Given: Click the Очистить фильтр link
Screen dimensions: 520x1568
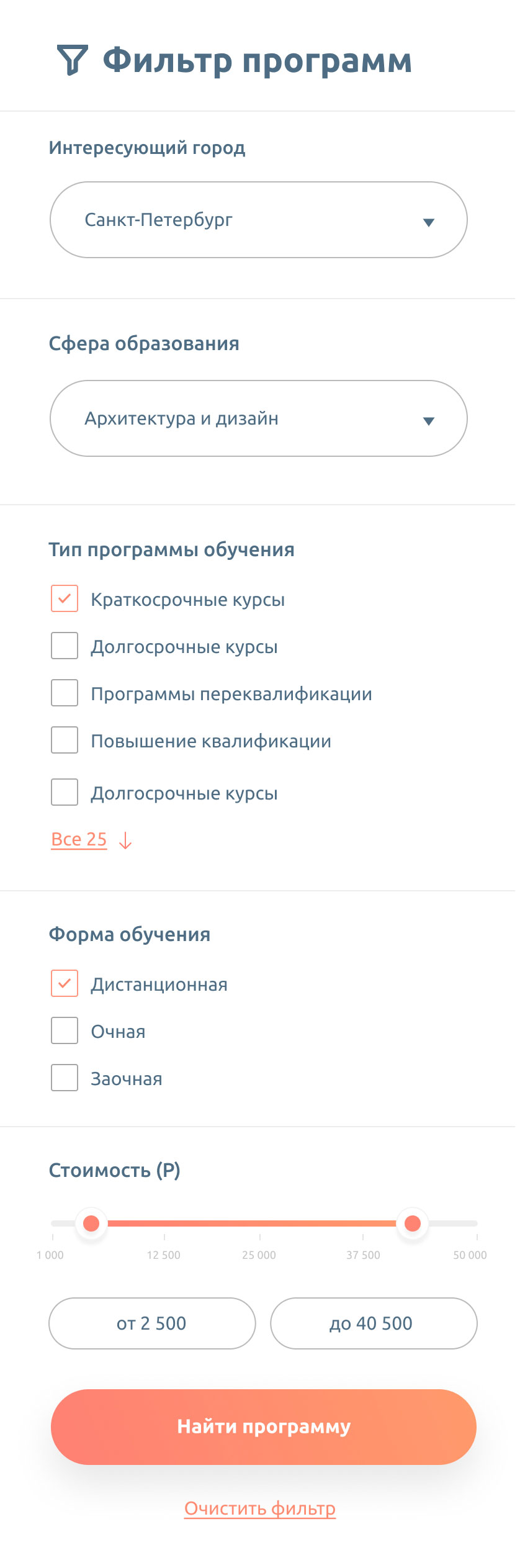Looking at the screenshot, I should 260,1508.
